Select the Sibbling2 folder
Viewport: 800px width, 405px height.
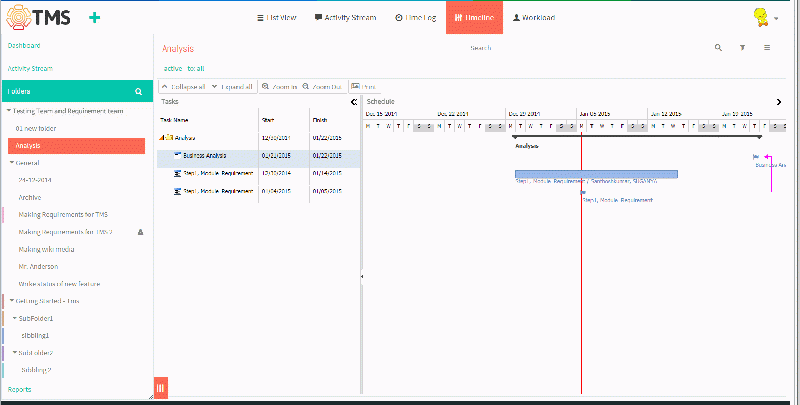click(x=36, y=370)
